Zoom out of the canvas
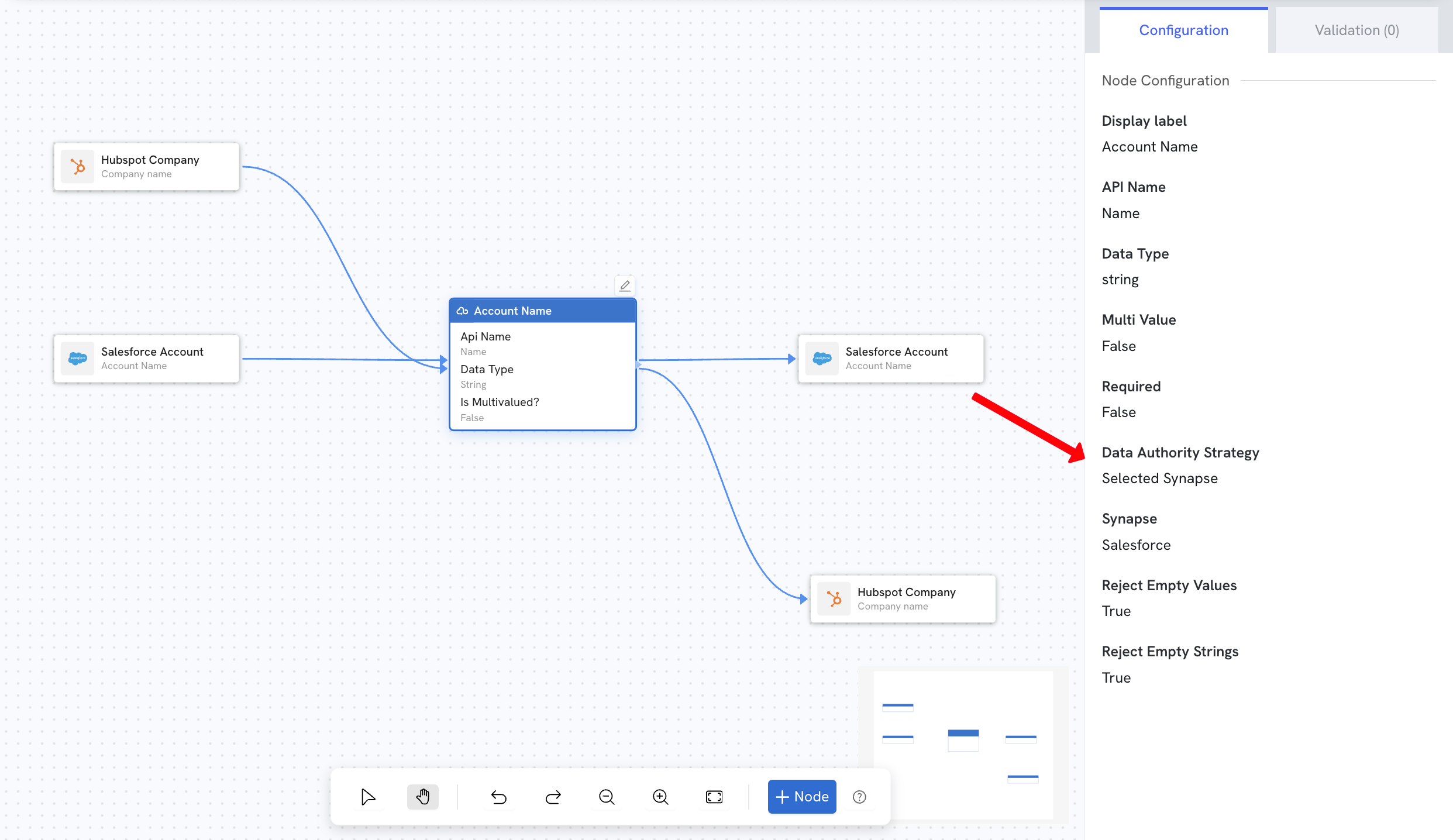The width and height of the screenshot is (1453, 840). 607,797
